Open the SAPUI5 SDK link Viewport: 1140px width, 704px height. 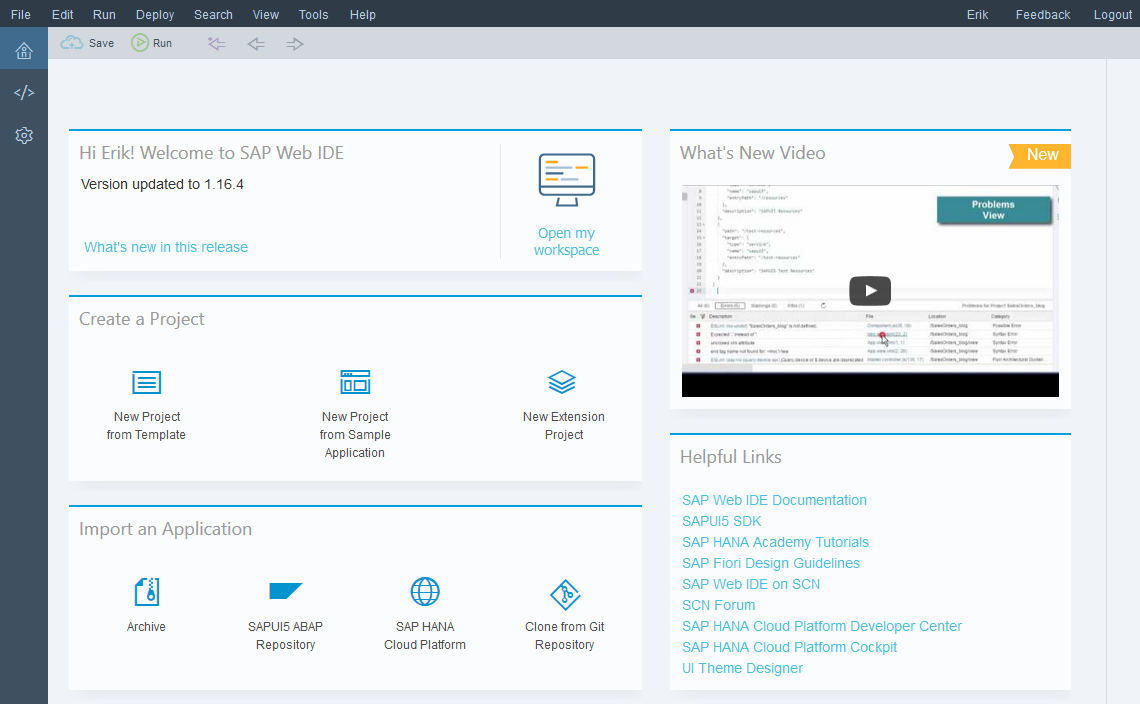pos(721,521)
